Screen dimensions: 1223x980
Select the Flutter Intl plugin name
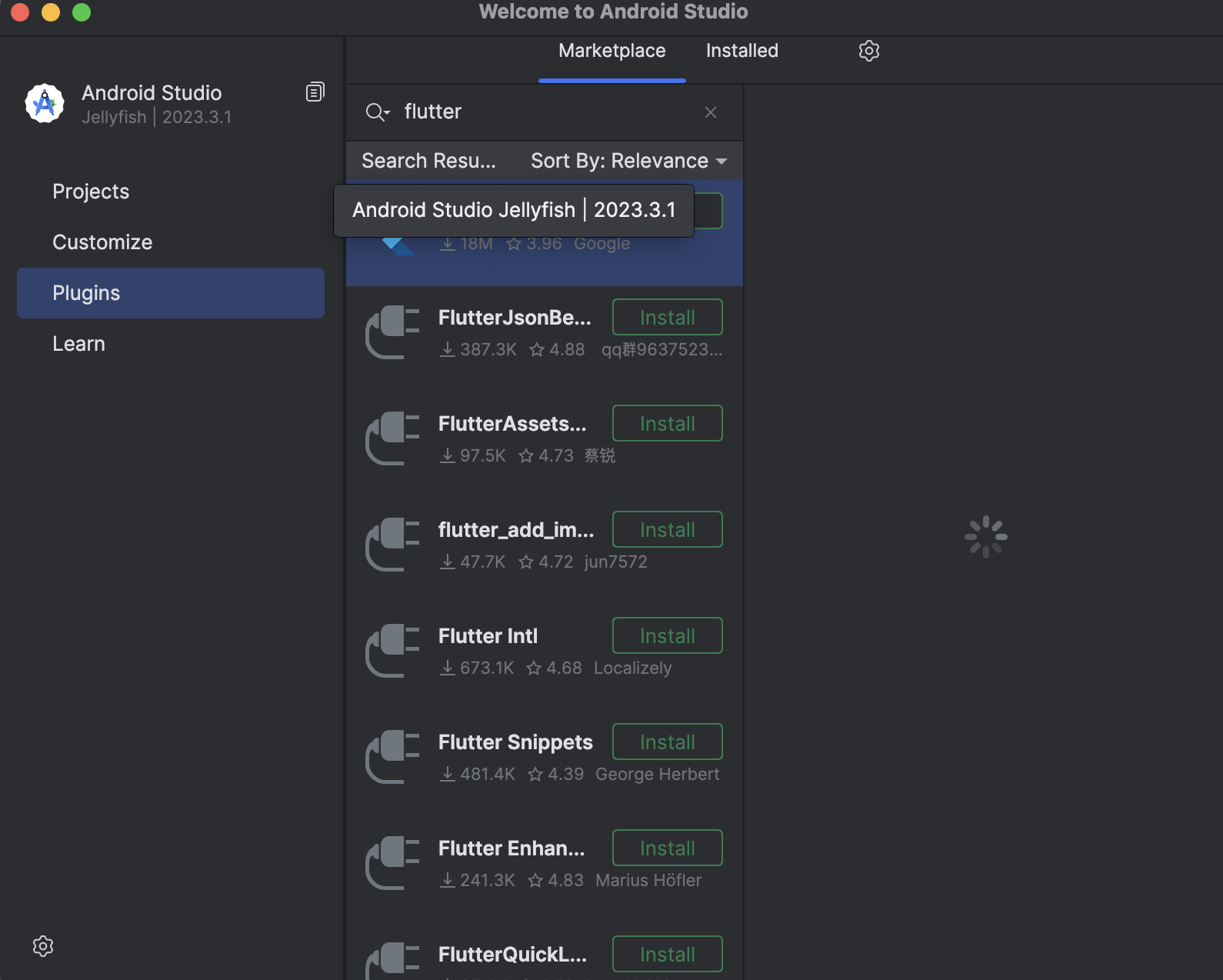coord(488,636)
